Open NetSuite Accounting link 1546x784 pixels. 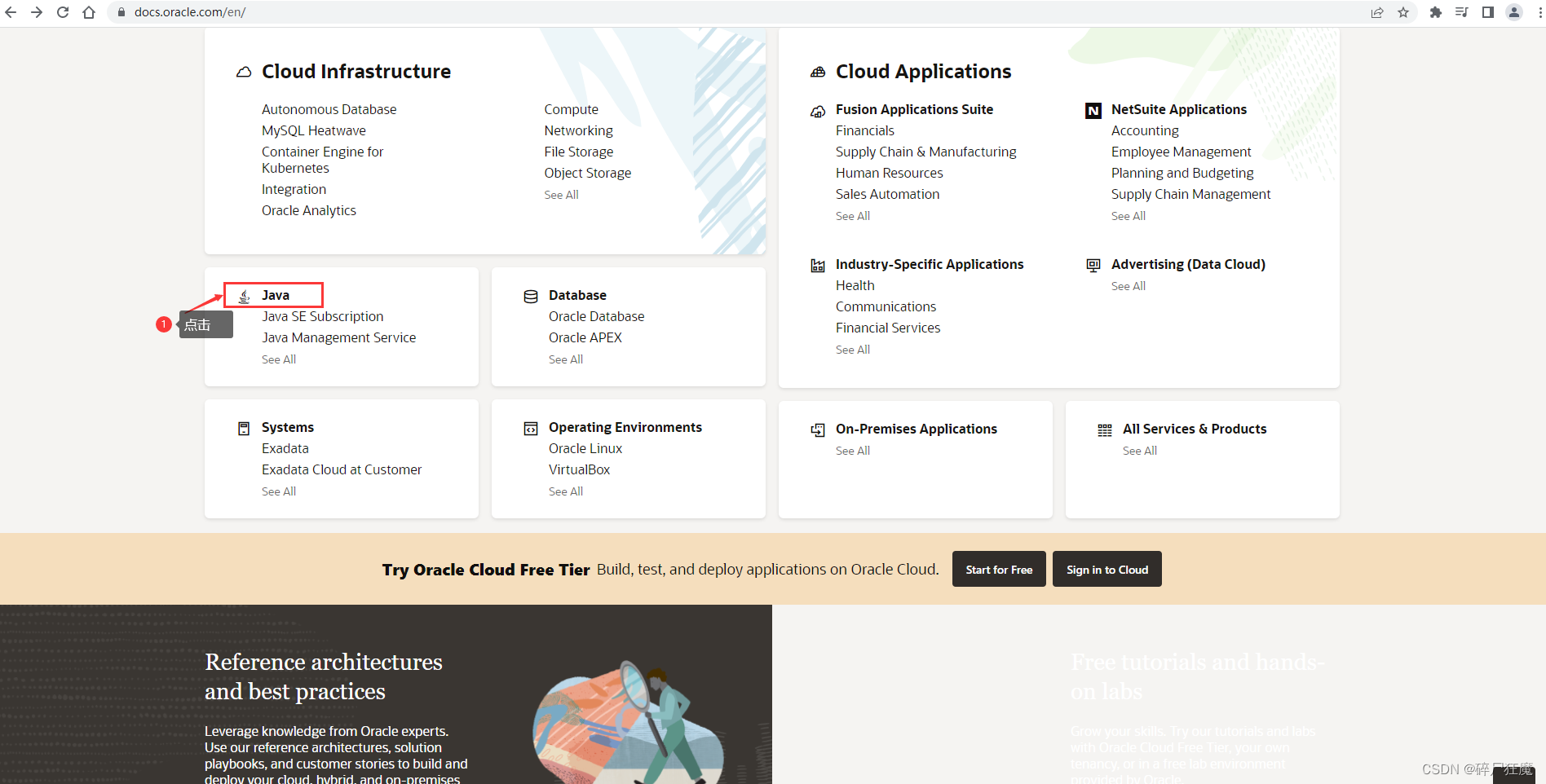pos(1145,130)
